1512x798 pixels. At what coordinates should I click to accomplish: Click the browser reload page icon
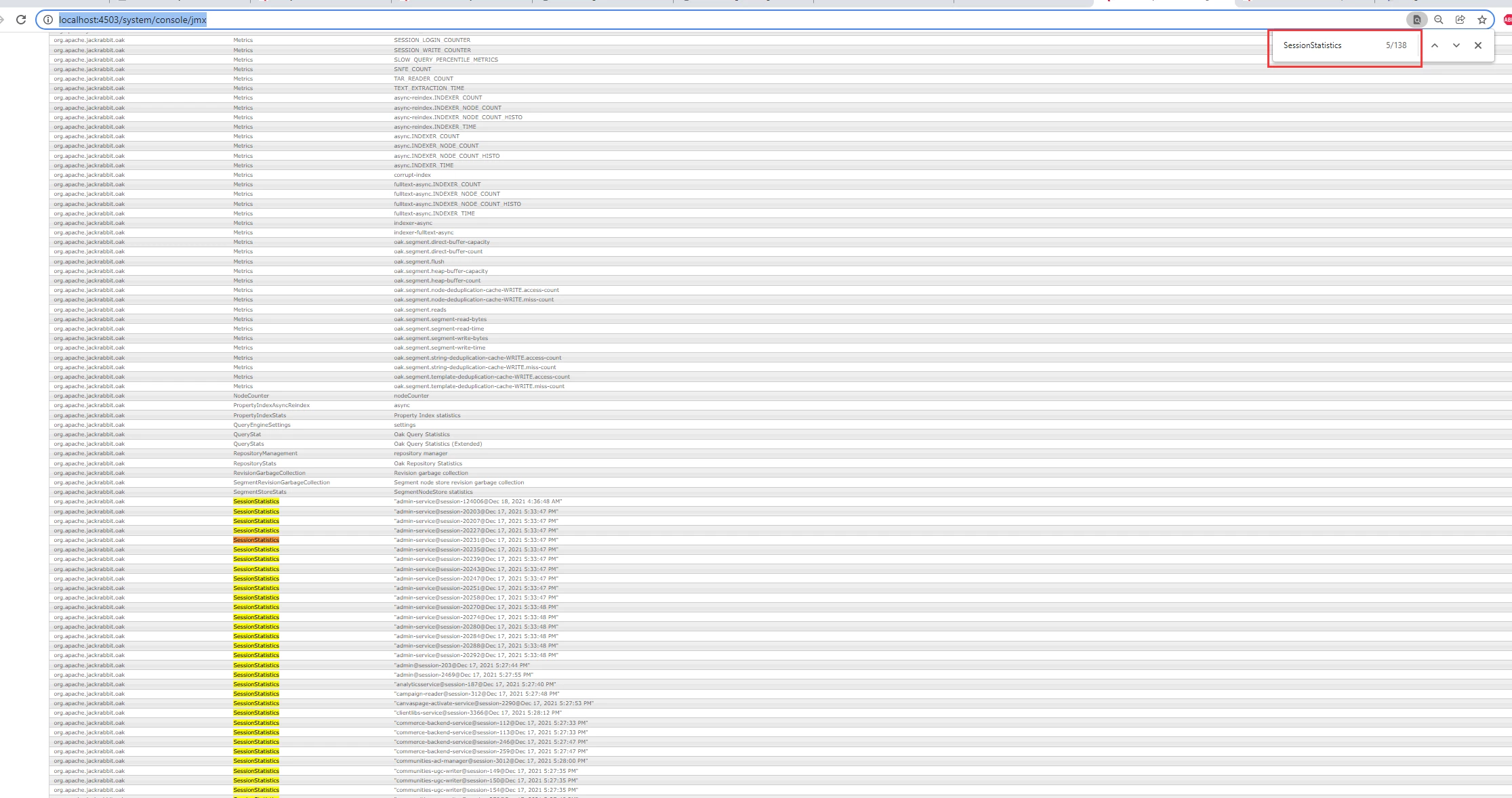pos(21,20)
